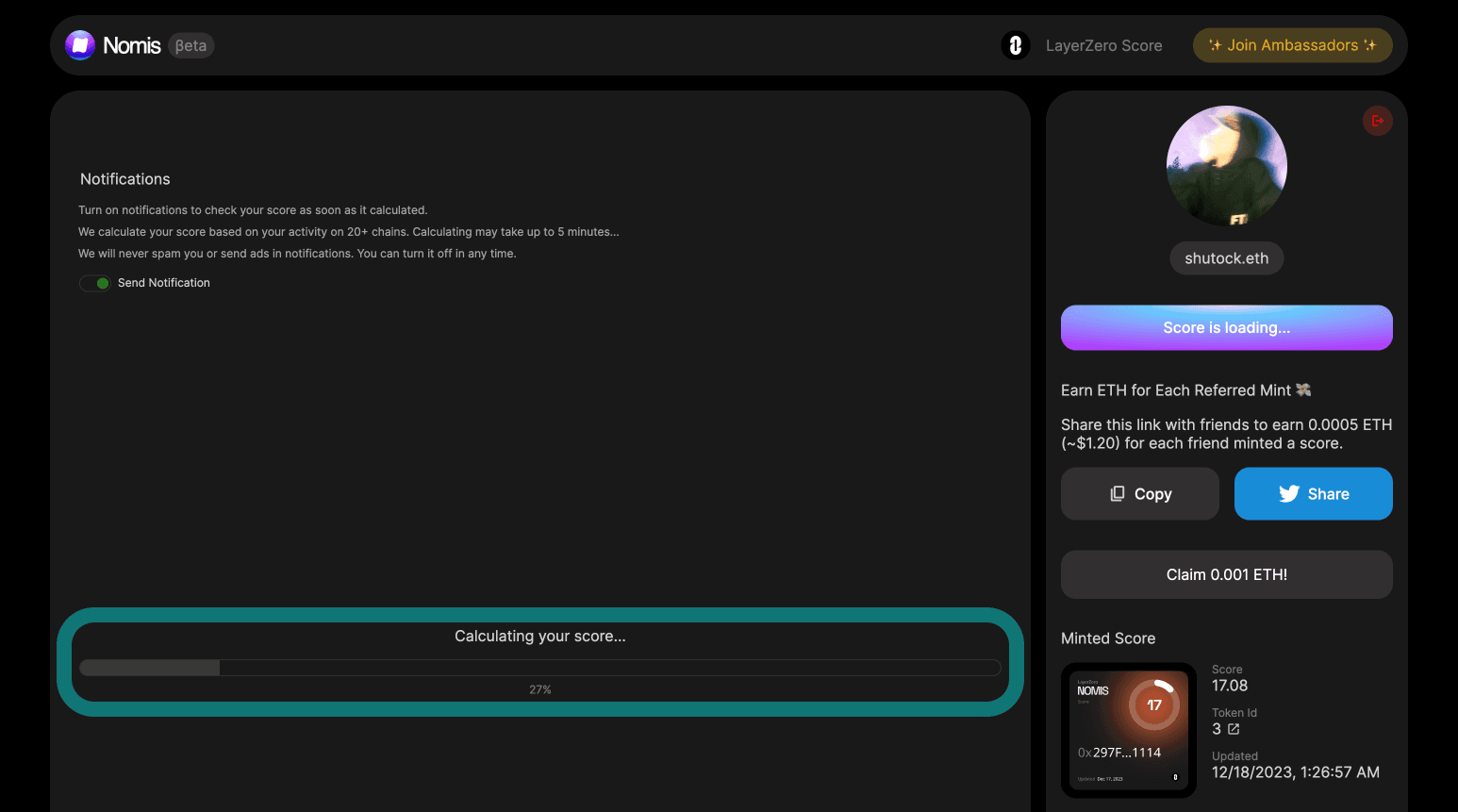Open Token Id external link icon

coord(1234,729)
